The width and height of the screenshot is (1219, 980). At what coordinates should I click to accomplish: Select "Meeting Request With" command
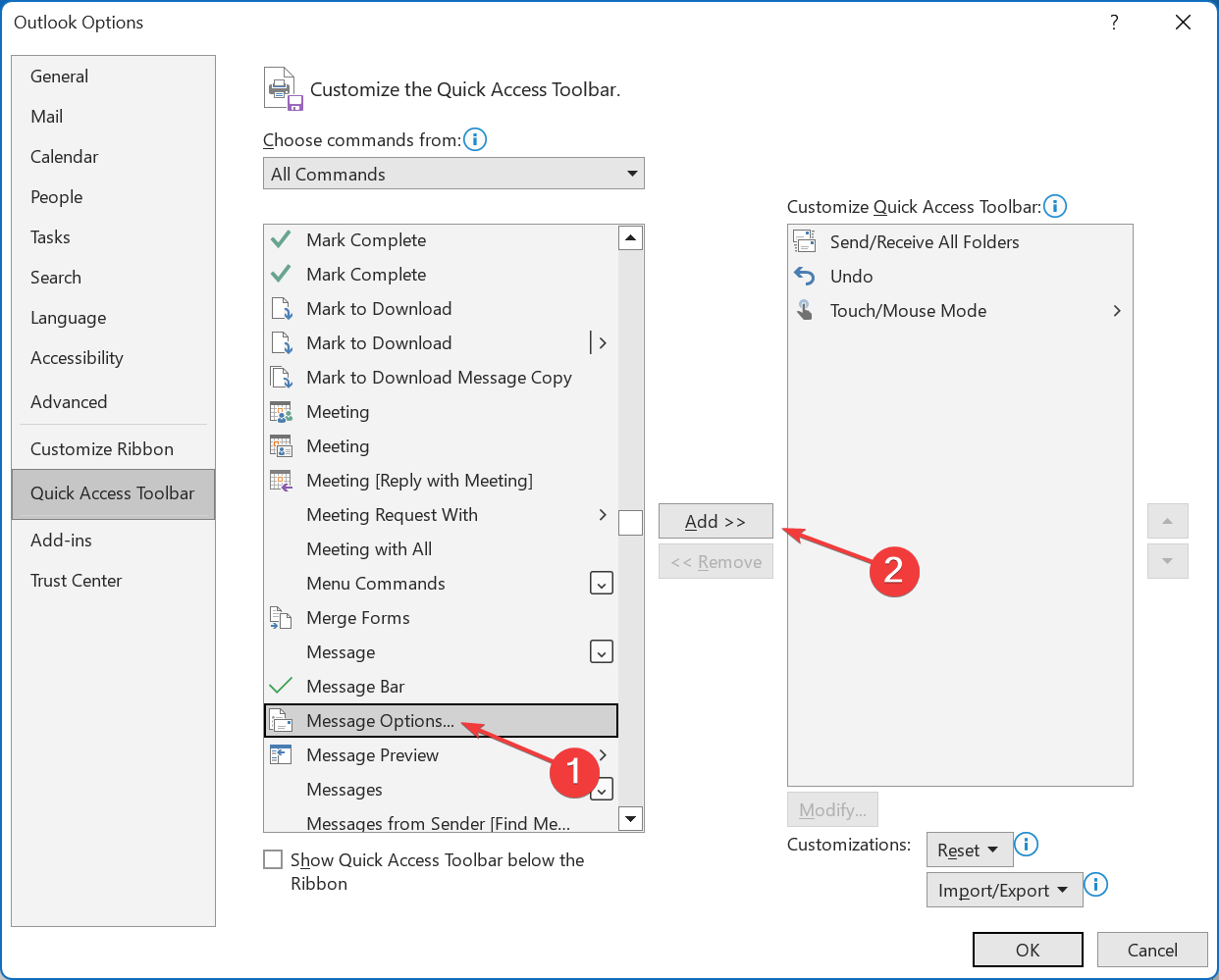coord(441,514)
